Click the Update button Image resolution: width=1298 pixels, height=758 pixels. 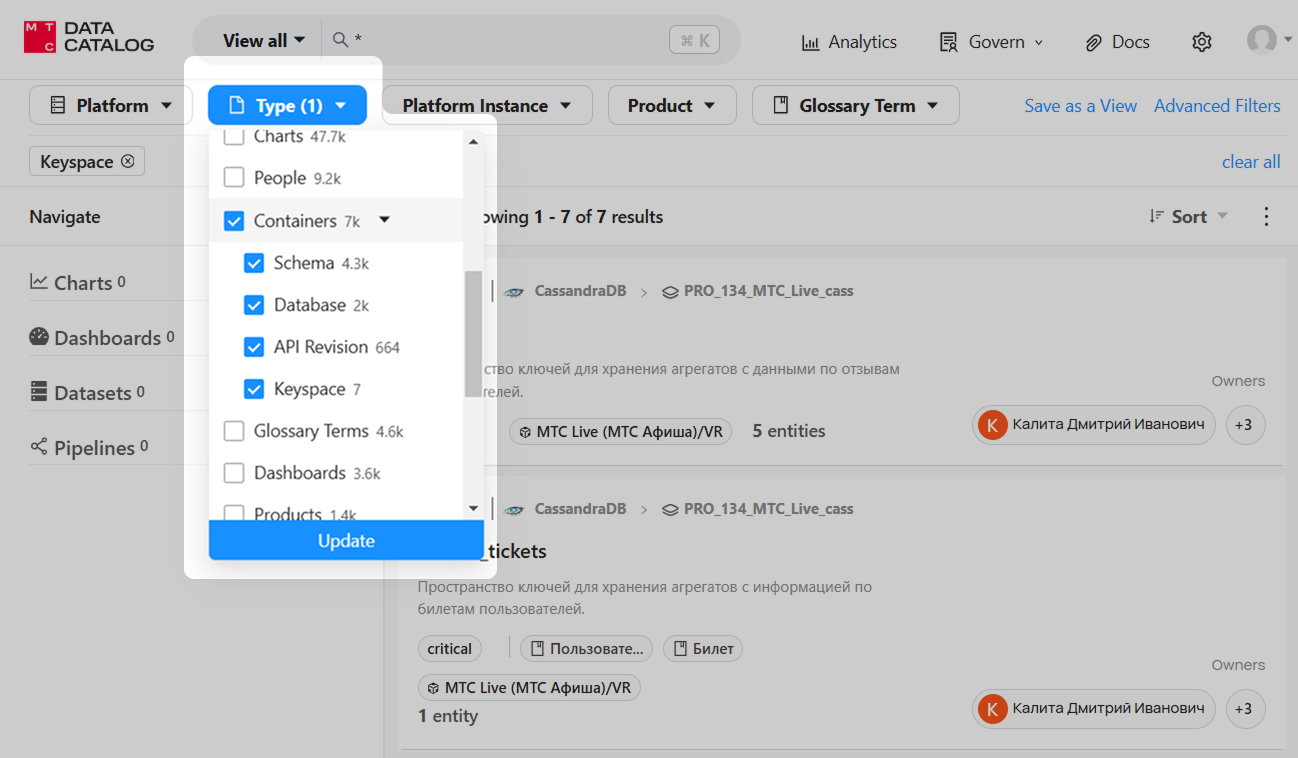(346, 541)
